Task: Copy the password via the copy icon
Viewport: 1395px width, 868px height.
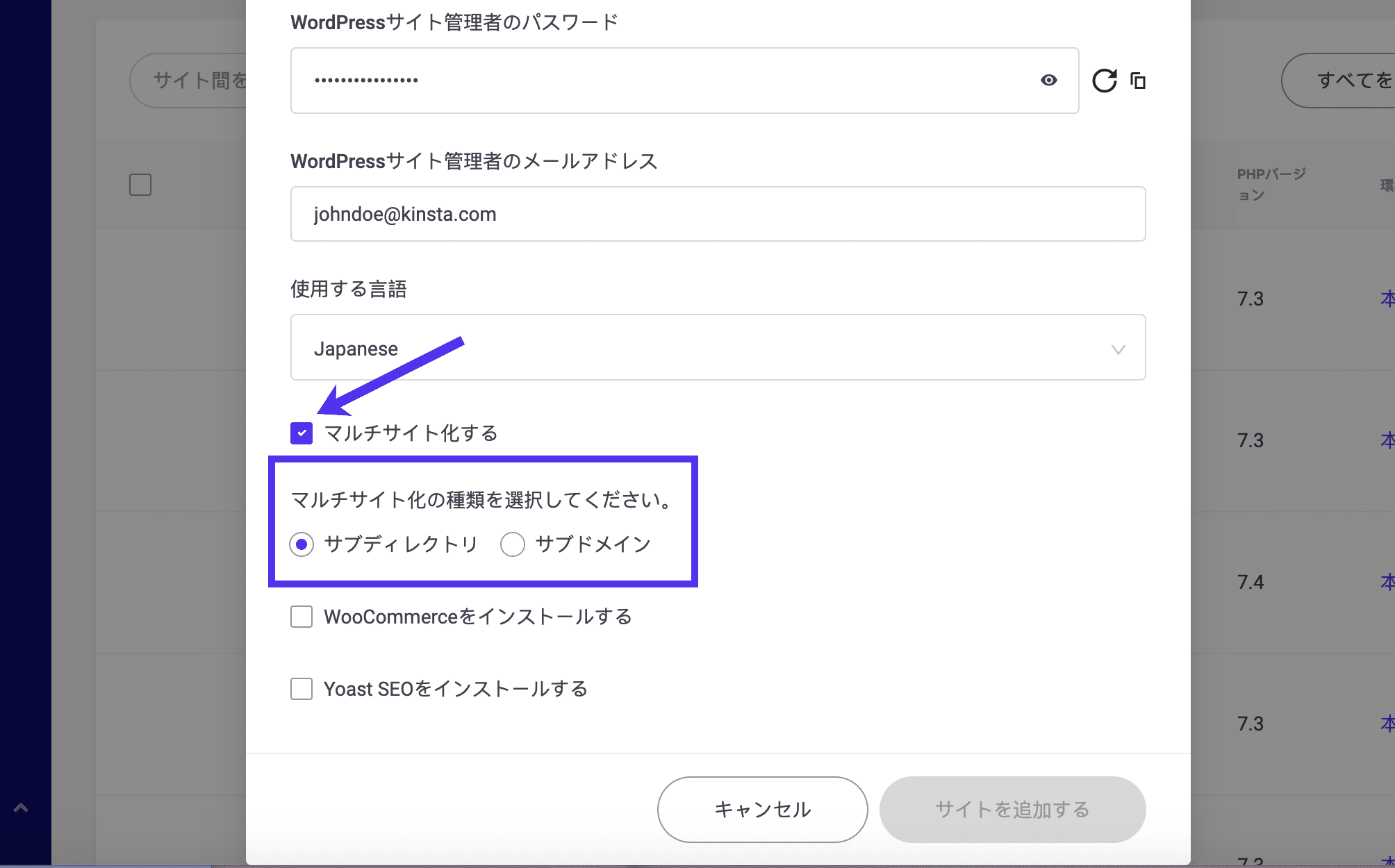Action: [x=1139, y=81]
